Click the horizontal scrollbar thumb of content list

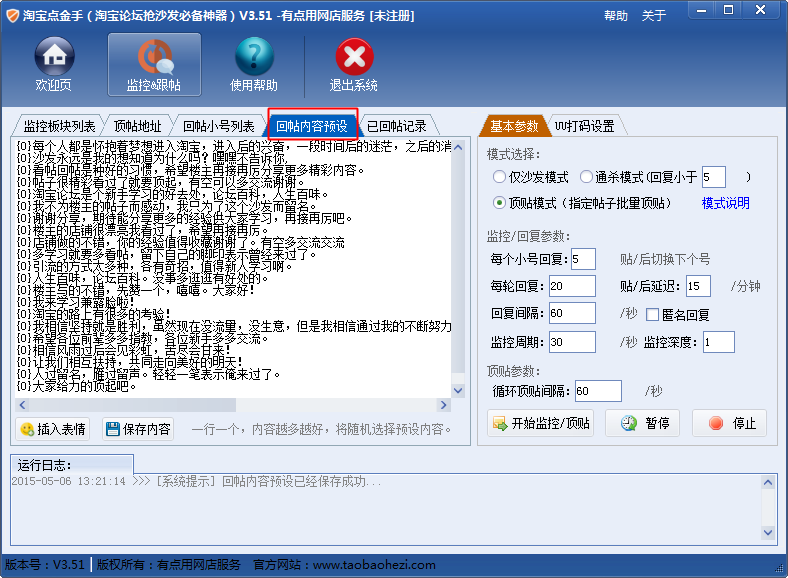click(x=133, y=405)
